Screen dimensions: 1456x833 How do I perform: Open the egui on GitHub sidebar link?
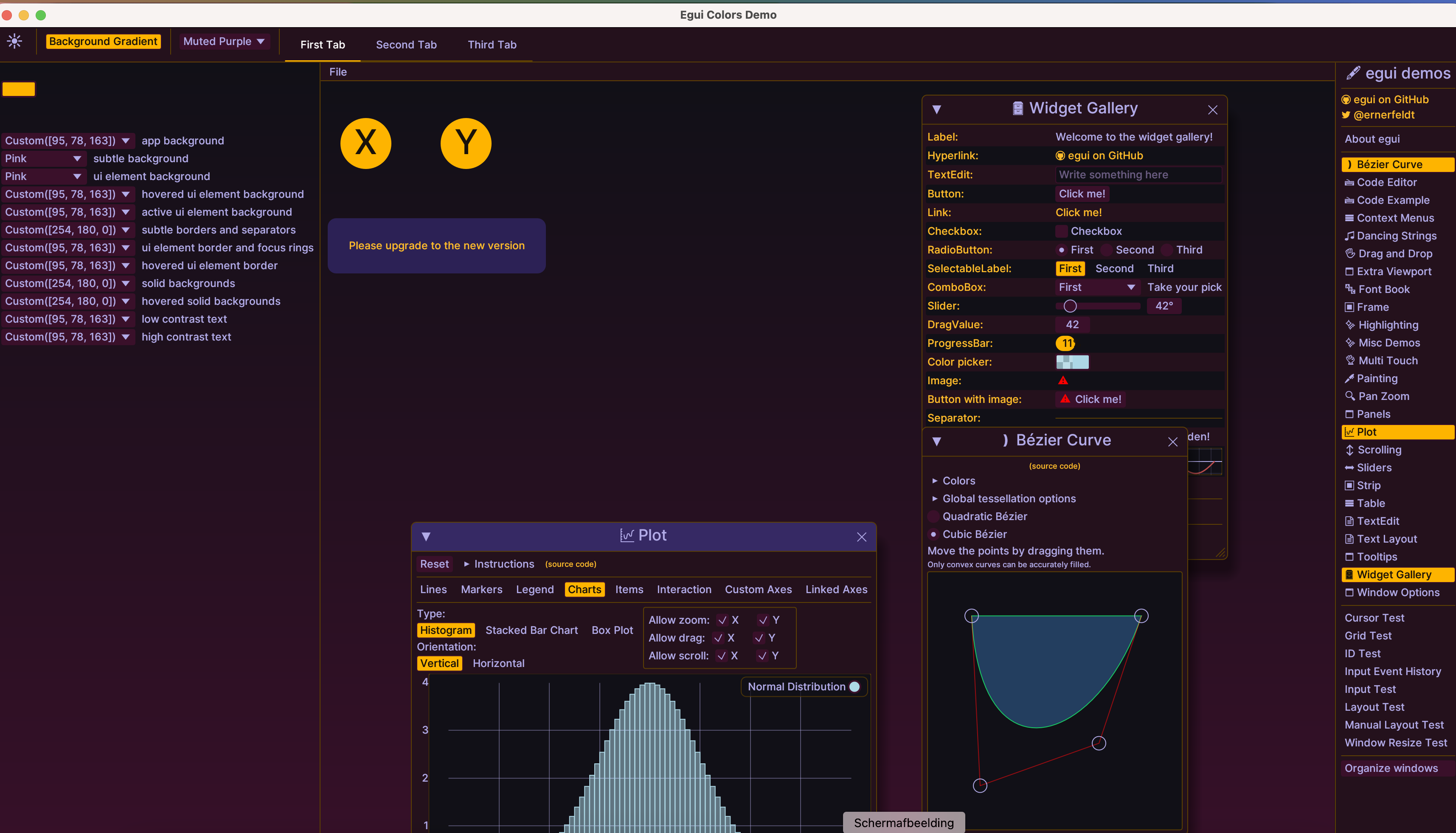(1390, 99)
